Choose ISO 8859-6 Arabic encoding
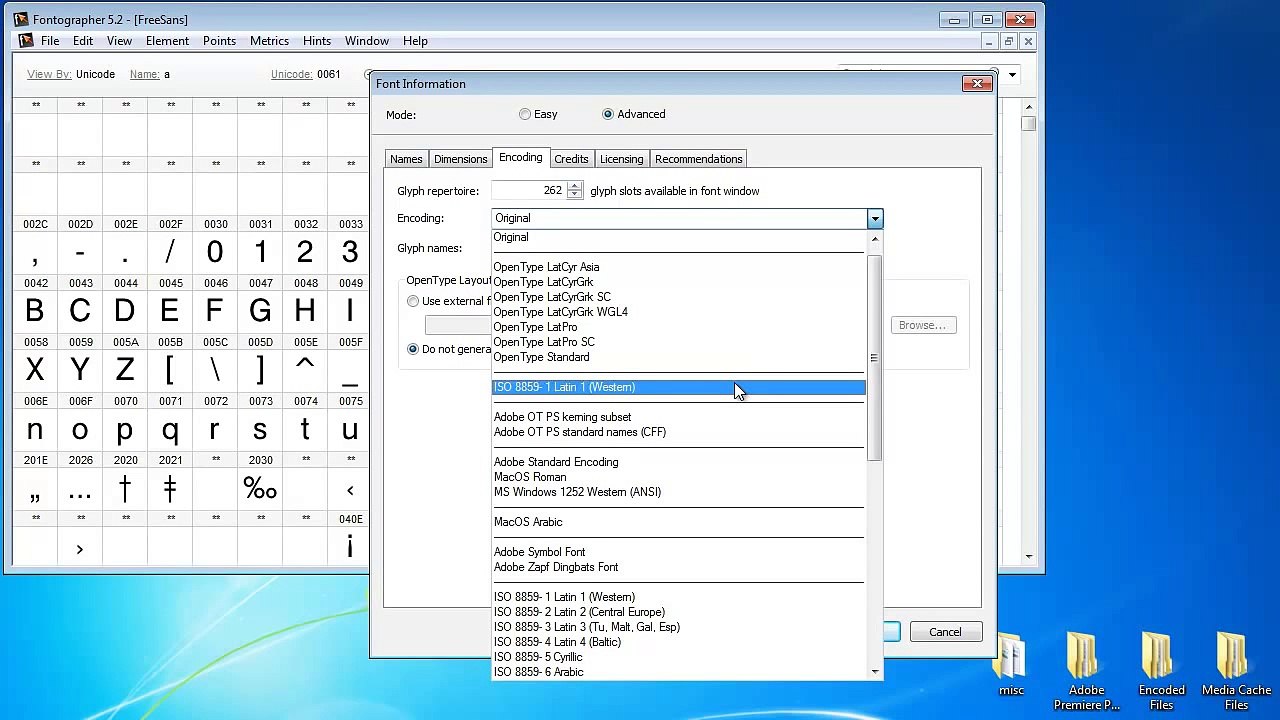Image resolution: width=1280 pixels, height=720 pixels. coord(678,672)
